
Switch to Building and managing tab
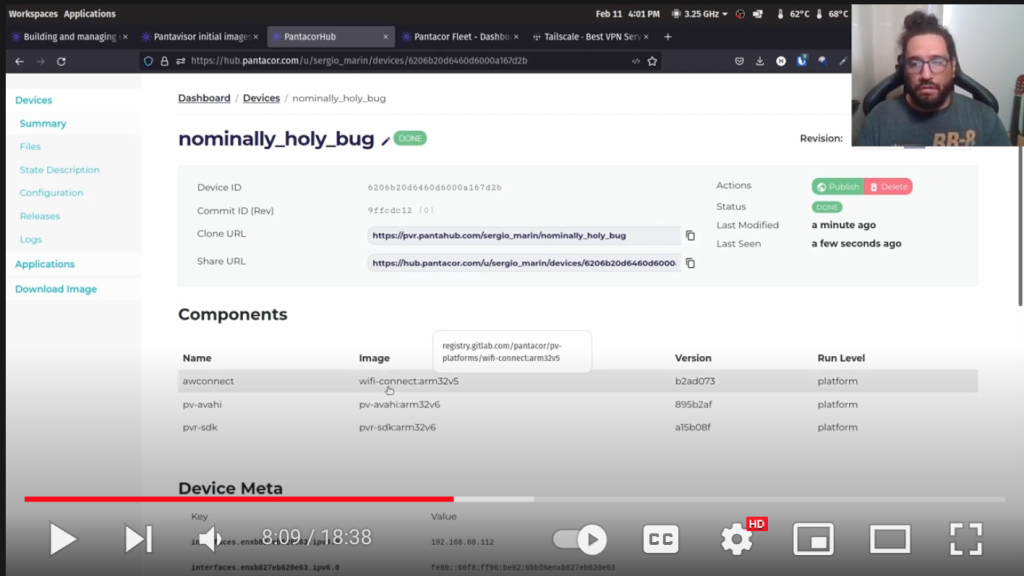tap(68, 37)
